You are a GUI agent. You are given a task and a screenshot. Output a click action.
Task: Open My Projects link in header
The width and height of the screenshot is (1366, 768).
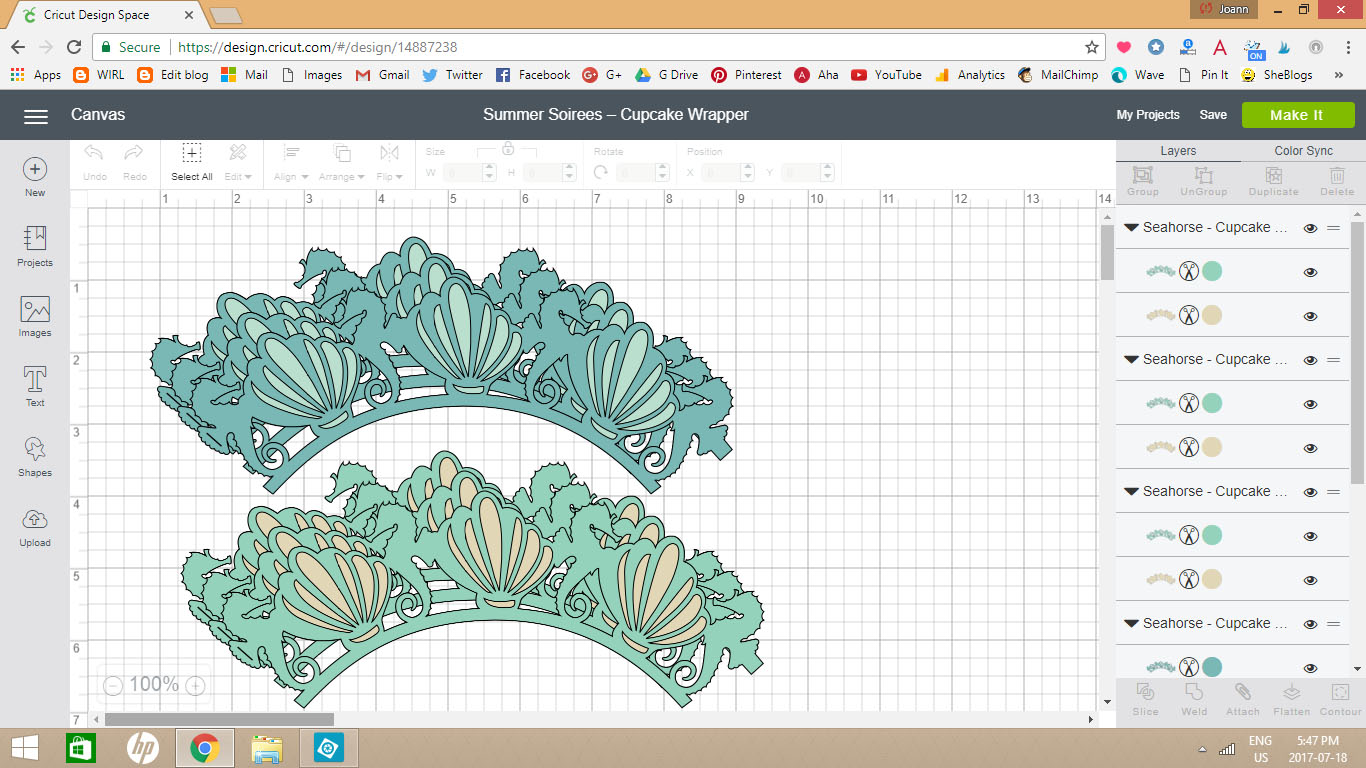1148,115
